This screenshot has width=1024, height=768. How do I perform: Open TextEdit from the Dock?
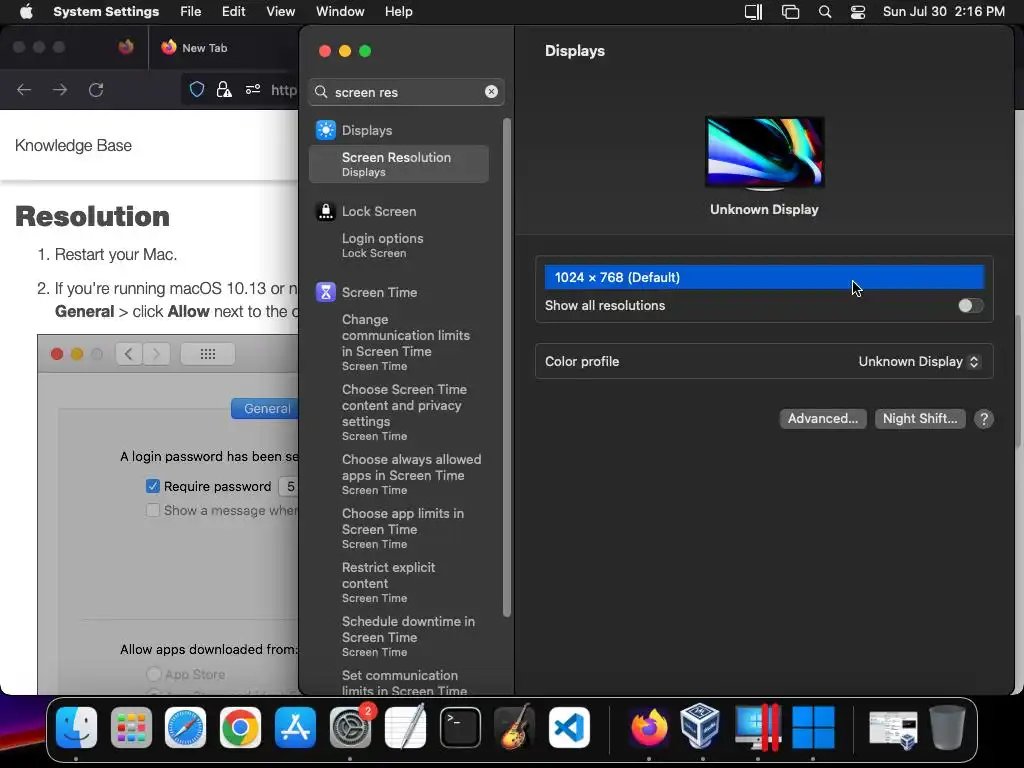405,728
